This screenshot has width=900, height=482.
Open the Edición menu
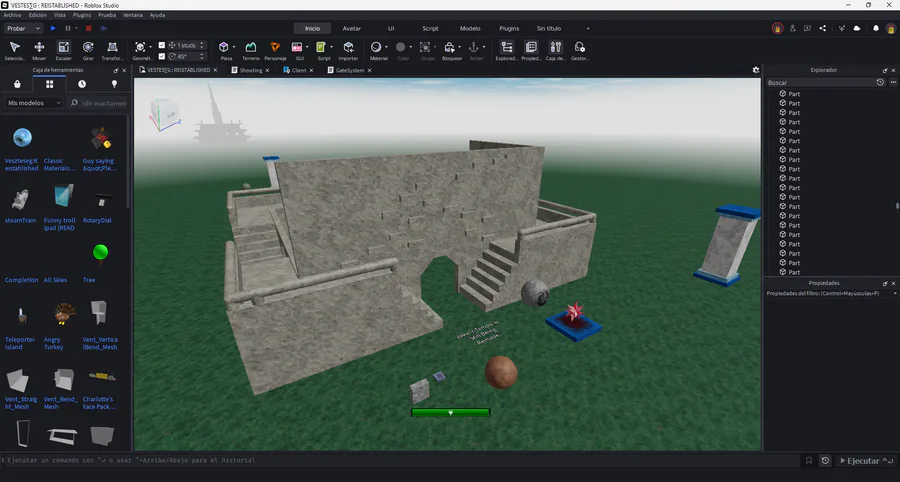tap(37, 15)
